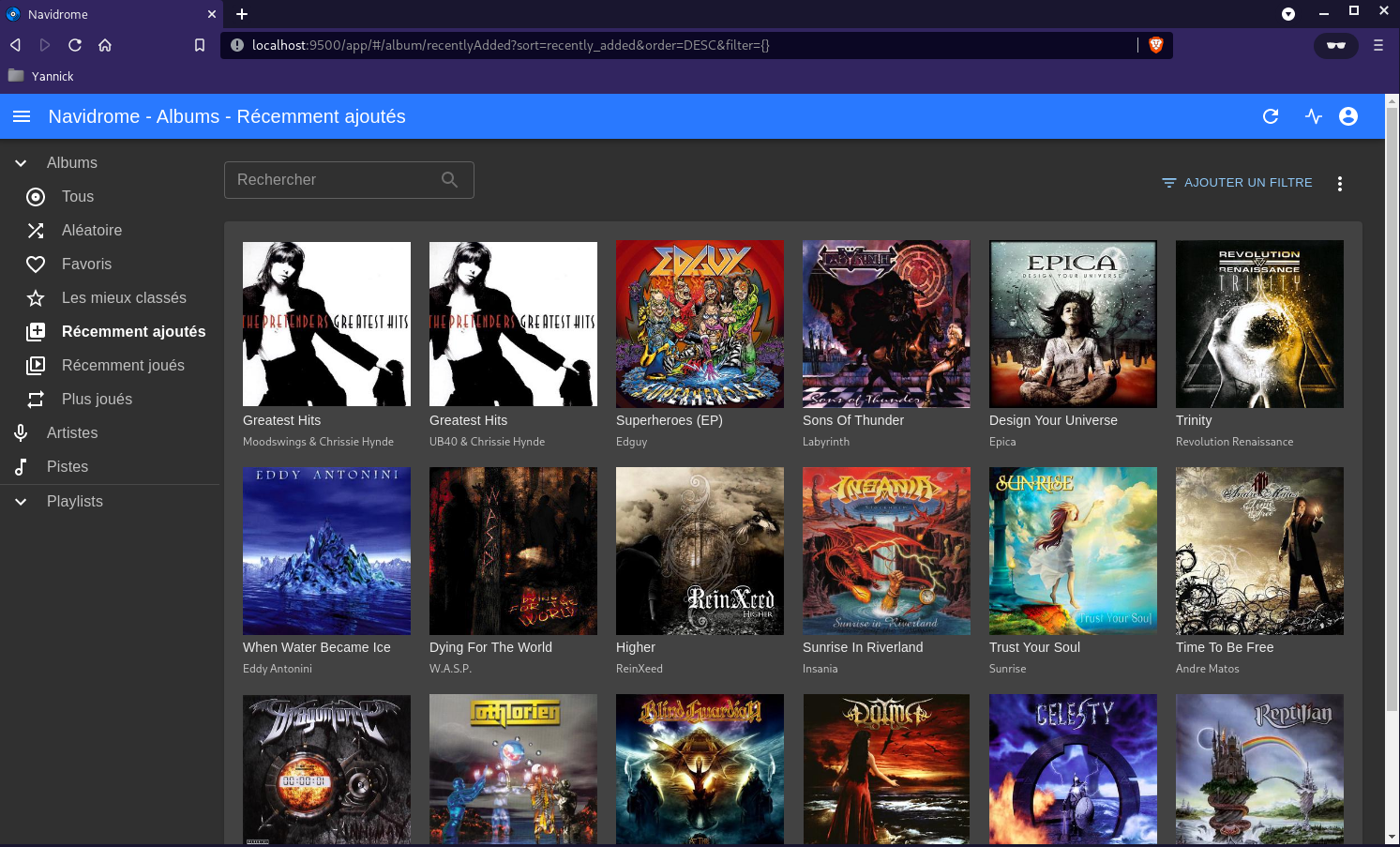Screen dimensions: 1400x847
Task: Open the browser tab list dropdown arrow
Action: coord(1287,14)
